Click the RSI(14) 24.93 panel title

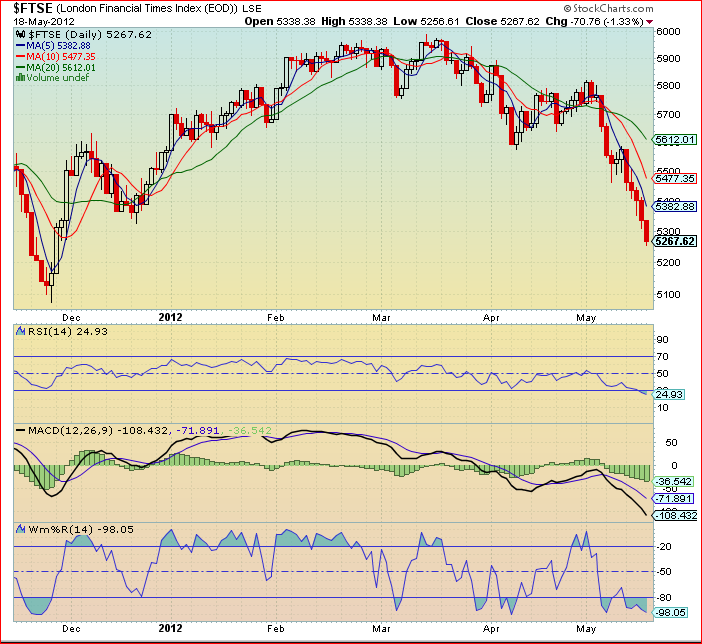coord(68,331)
